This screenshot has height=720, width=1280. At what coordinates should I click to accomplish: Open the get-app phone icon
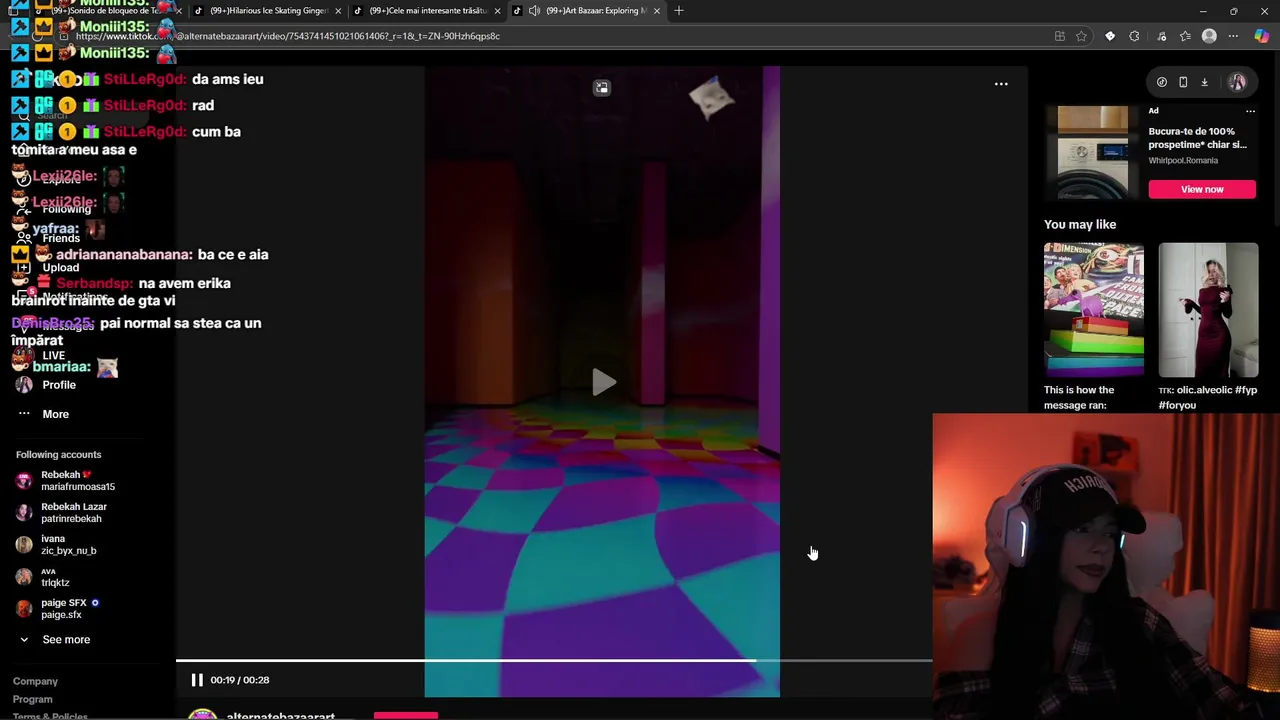tap(1183, 82)
